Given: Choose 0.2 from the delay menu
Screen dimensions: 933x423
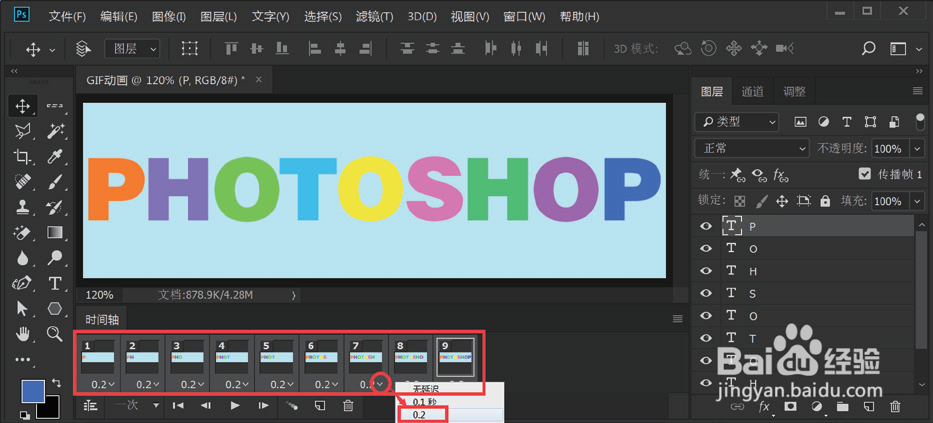Looking at the screenshot, I should pyautogui.click(x=450, y=414).
